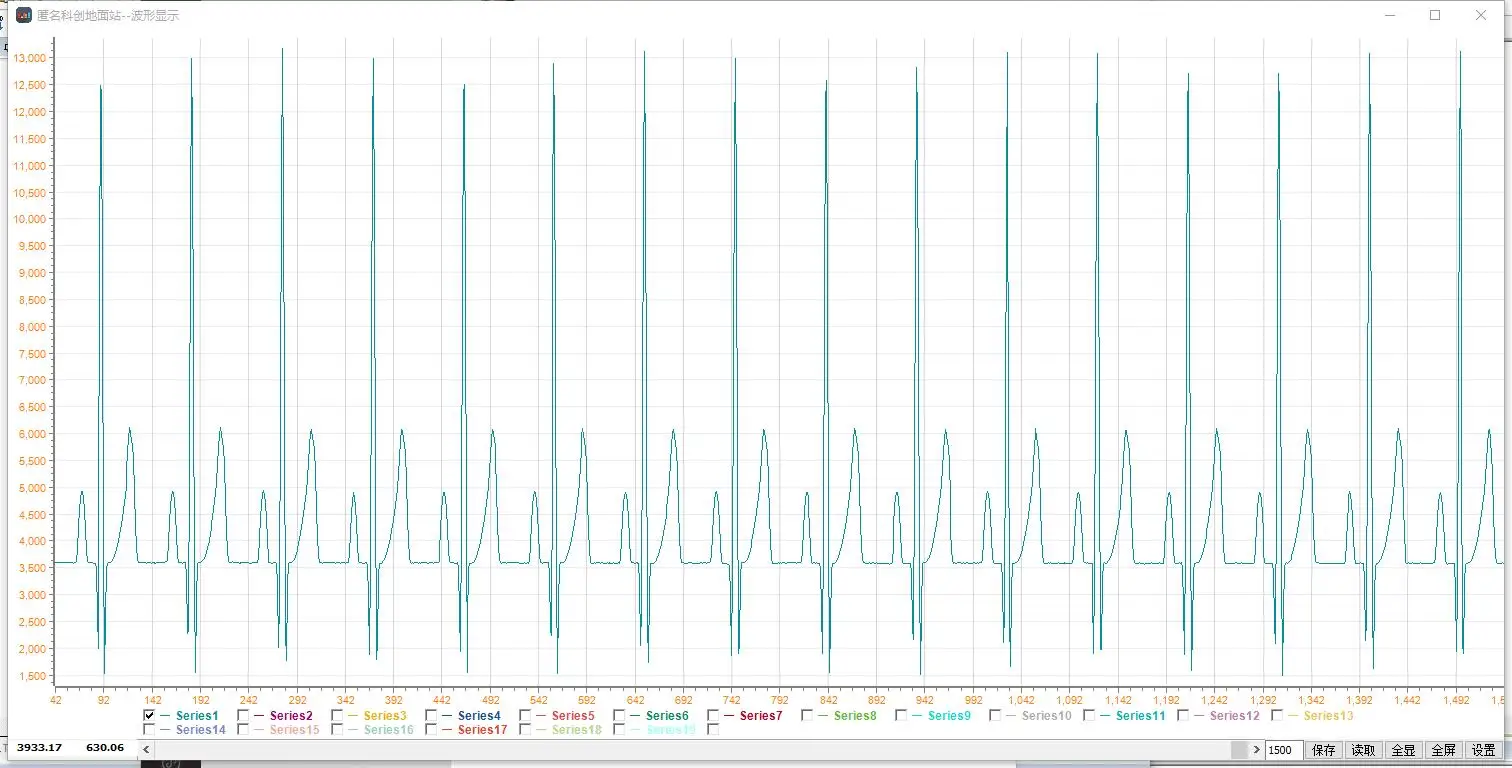Tick the Series13 checkbox

1277,715
